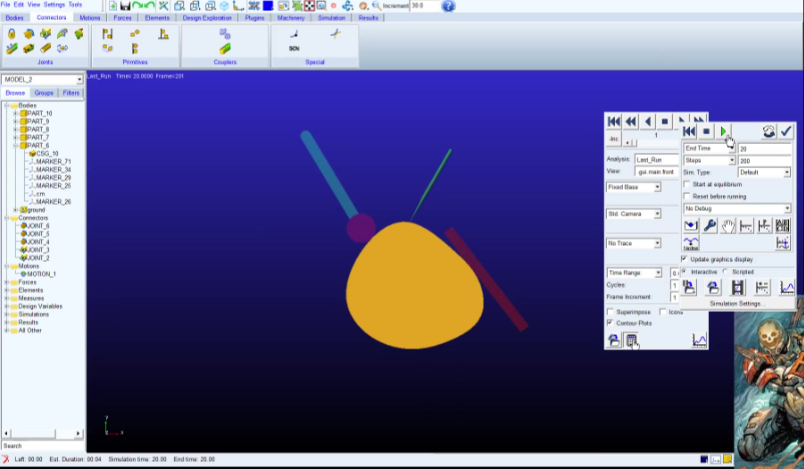Image resolution: width=804 pixels, height=469 pixels.
Task: Click the wrench icon in simulation panel
Action: [709, 226]
